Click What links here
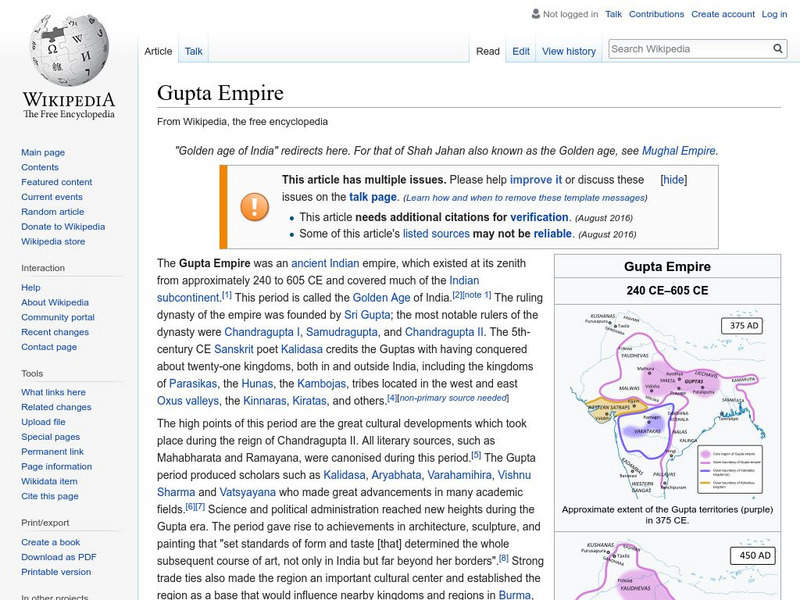The height and width of the screenshot is (600, 800). [53, 392]
